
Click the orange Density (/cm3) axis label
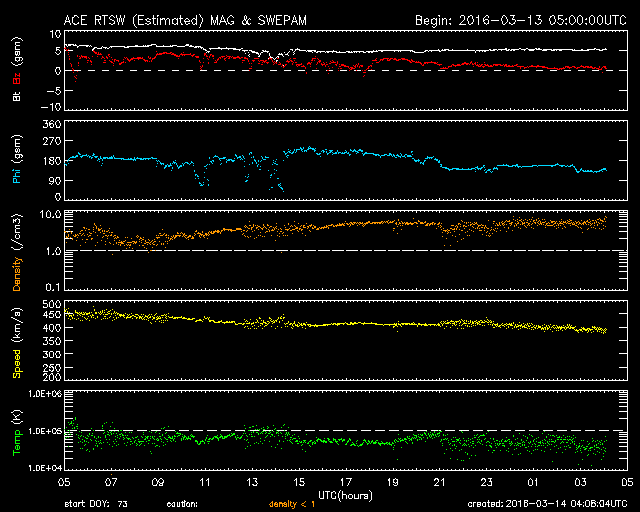pyautogui.click(x=16, y=252)
